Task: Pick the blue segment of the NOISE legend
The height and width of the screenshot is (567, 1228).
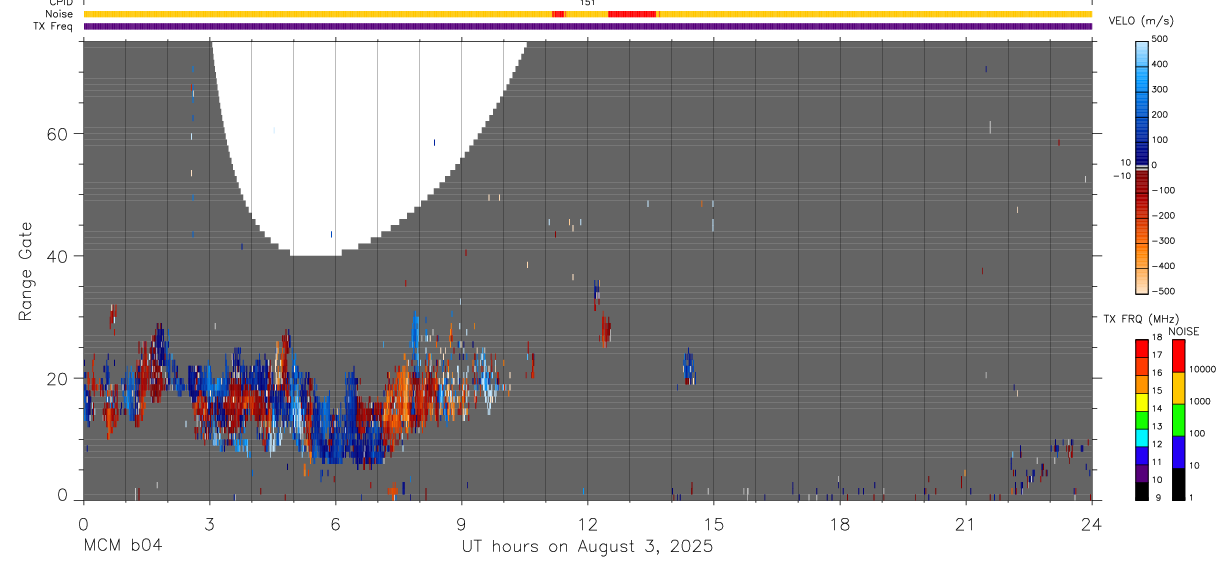Action: pos(1178,452)
